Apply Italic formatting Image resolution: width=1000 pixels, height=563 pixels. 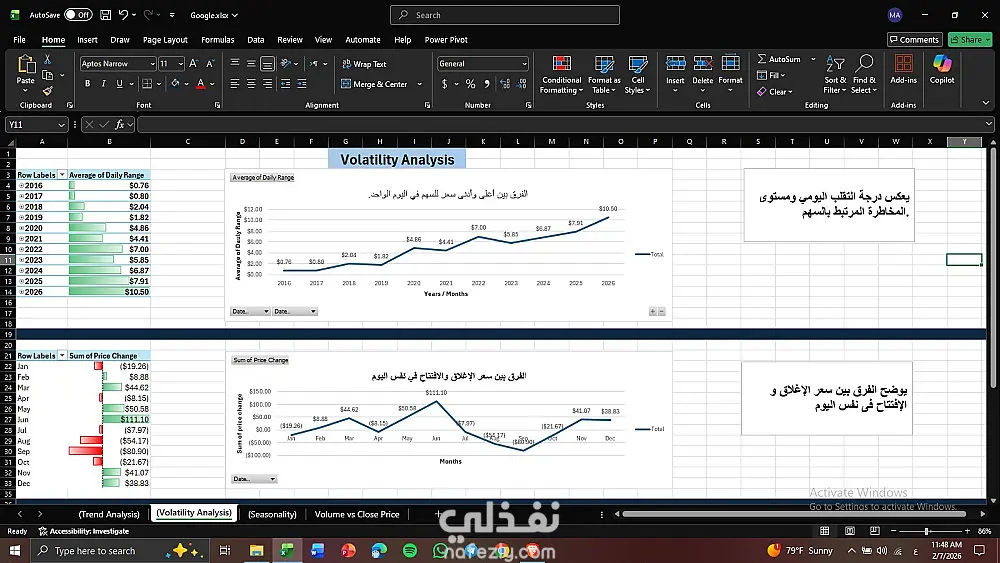103,84
